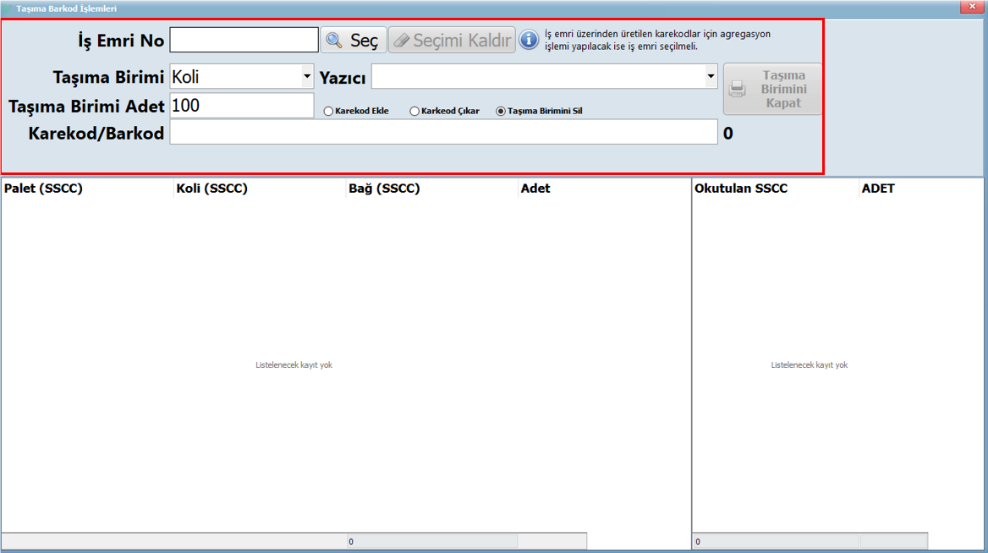This screenshot has height=553, width=988.
Task: Click the Okutulan SSCC column header
Action: point(741,188)
